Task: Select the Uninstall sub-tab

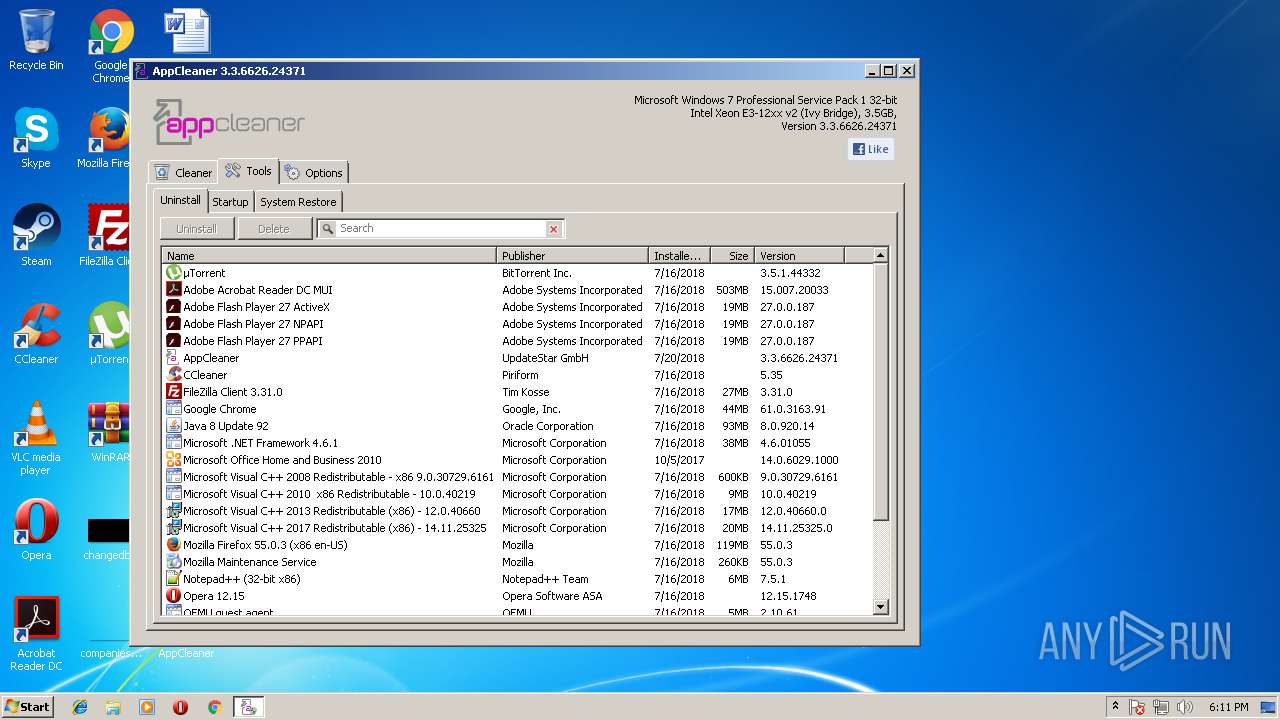Action: click(180, 200)
